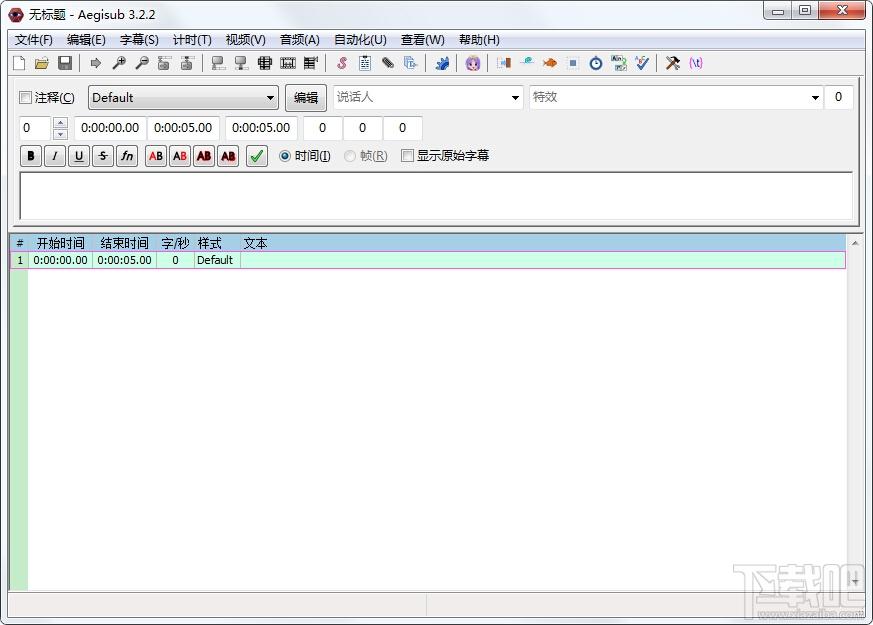Launch ASSDraw anime girl icon
The height and width of the screenshot is (625, 873).
473,63
